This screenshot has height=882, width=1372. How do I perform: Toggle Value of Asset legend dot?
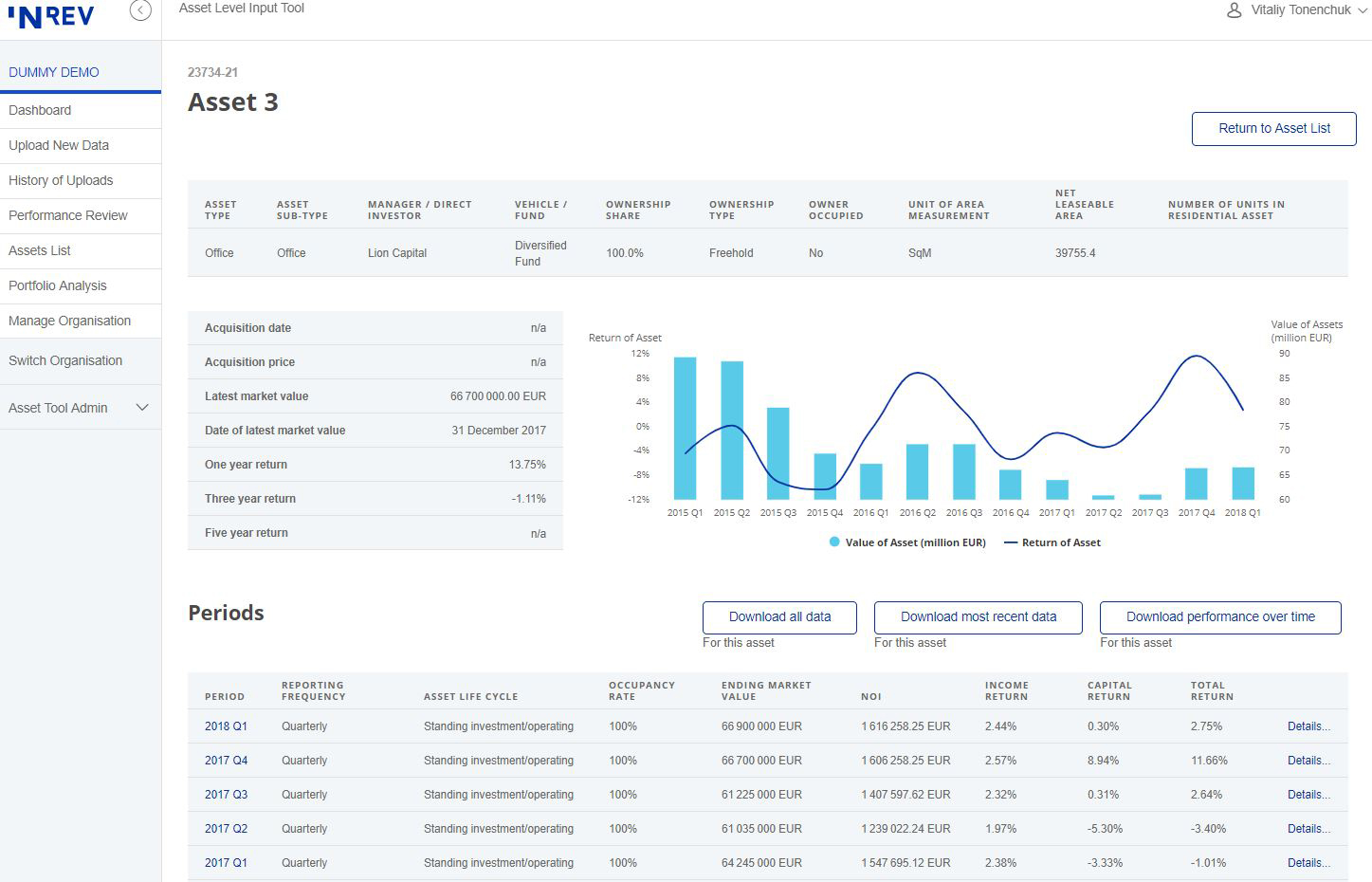[834, 542]
